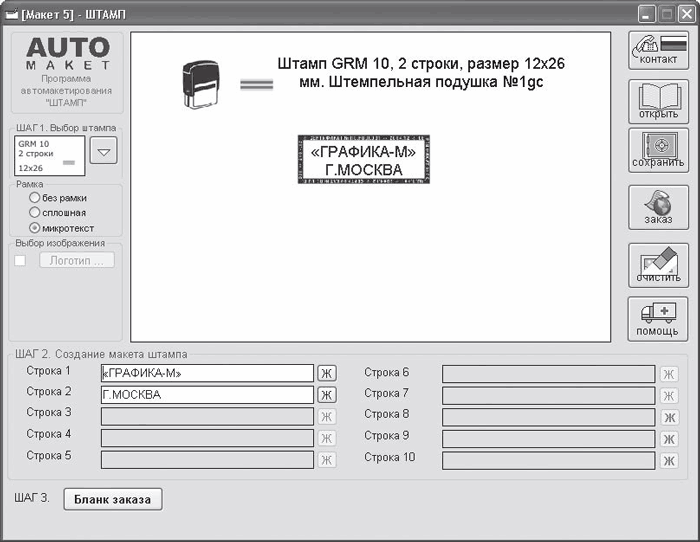Click the stamp device picture in preview
700x542 pixels.
tap(200, 84)
